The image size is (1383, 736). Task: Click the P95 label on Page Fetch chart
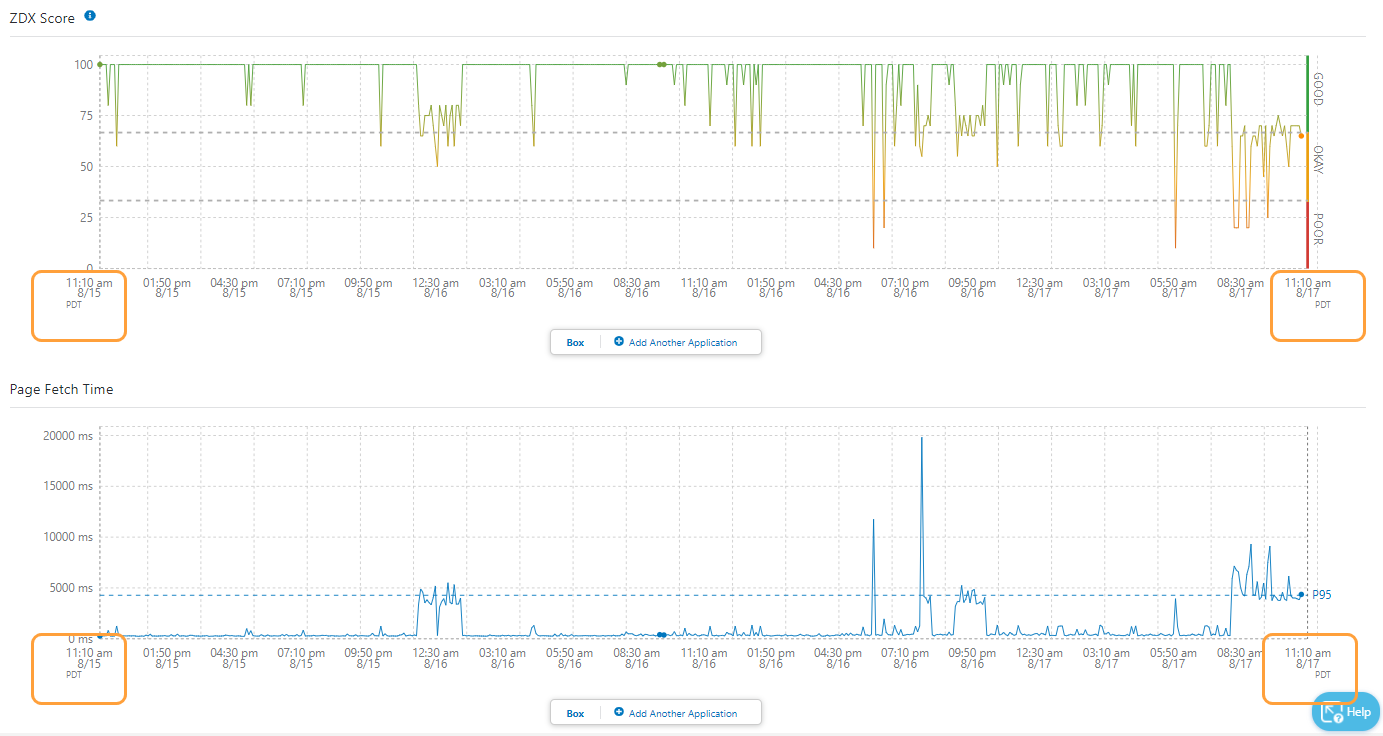(x=1322, y=594)
